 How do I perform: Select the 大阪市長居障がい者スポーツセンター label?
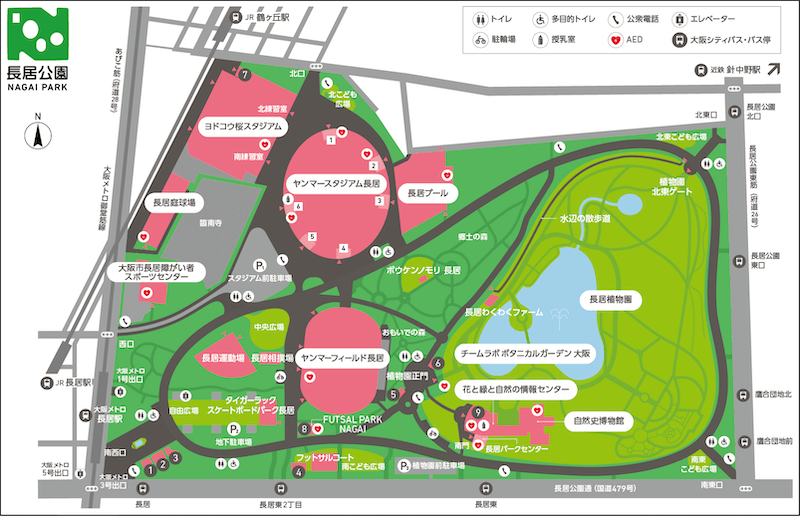pyautogui.click(x=156, y=272)
